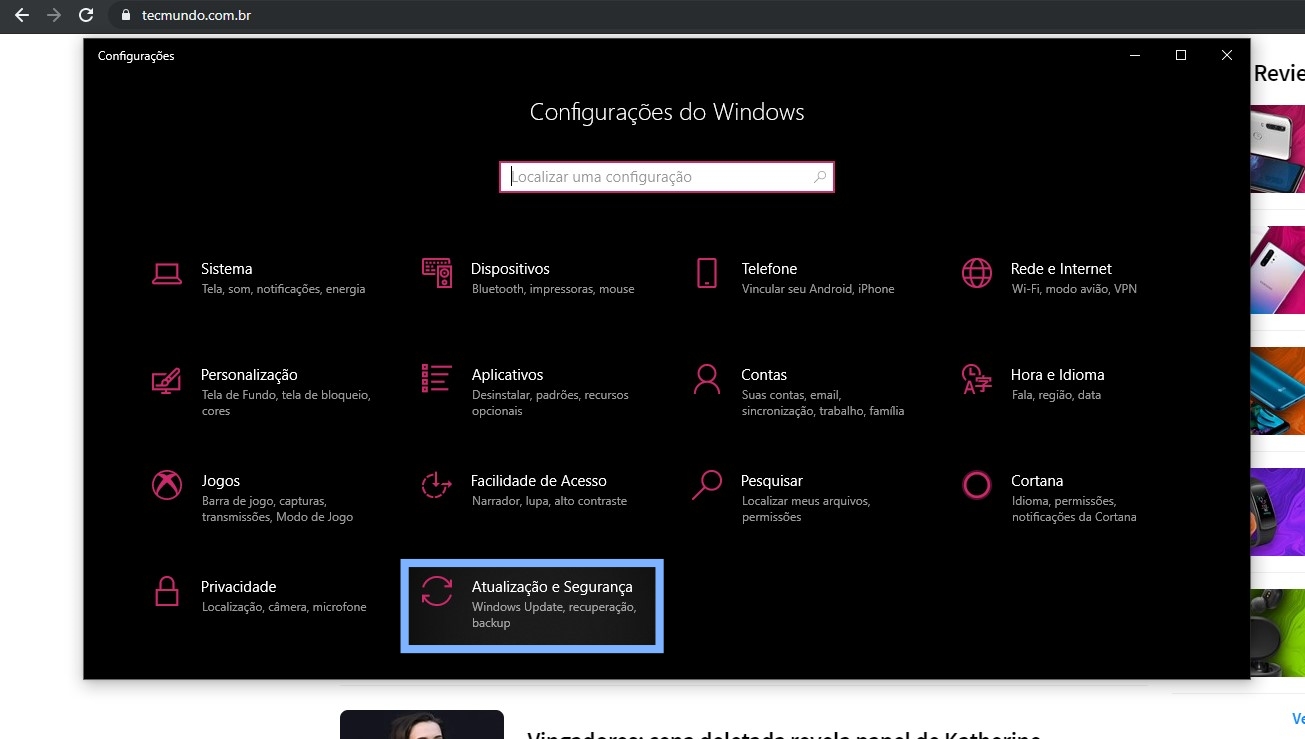Click 'Windows Update, recuperação, backup' description
The height and width of the screenshot is (739, 1305).
[x=554, y=615]
